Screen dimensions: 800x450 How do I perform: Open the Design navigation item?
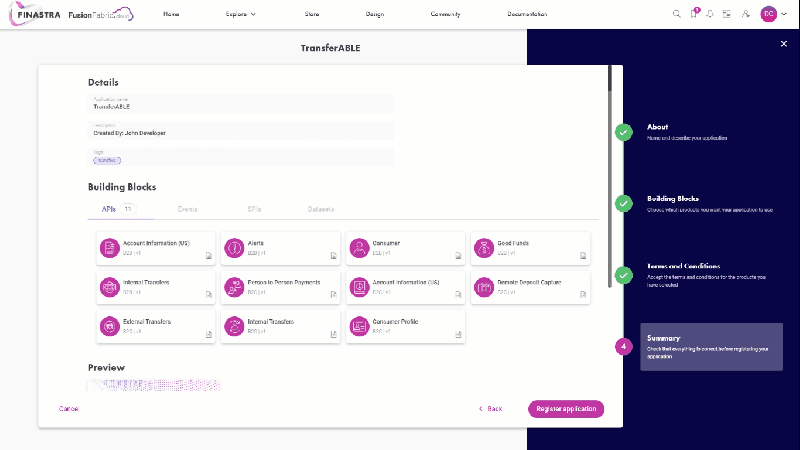(x=374, y=14)
